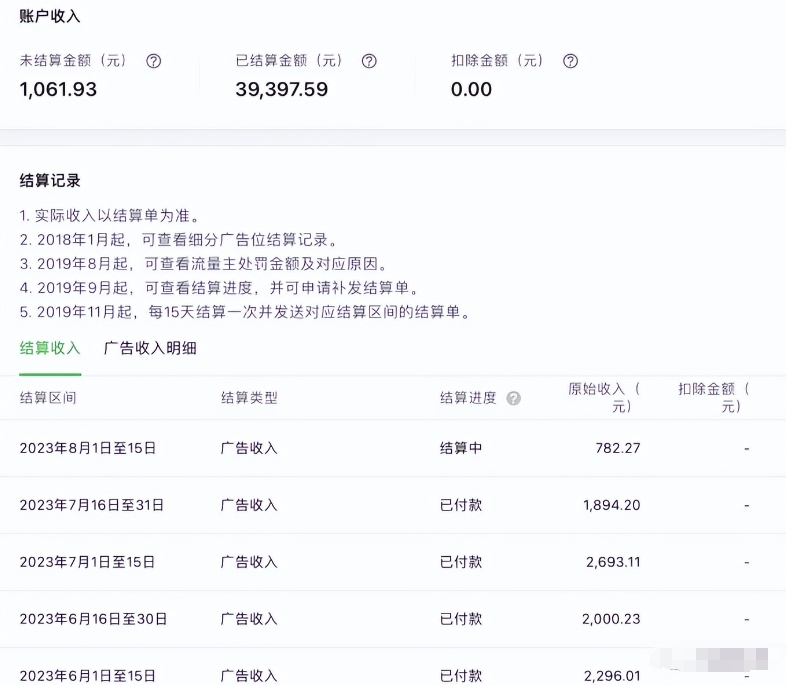Switch to the 广告收入明细 tab
The width and height of the screenshot is (786, 685).
(150, 348)
